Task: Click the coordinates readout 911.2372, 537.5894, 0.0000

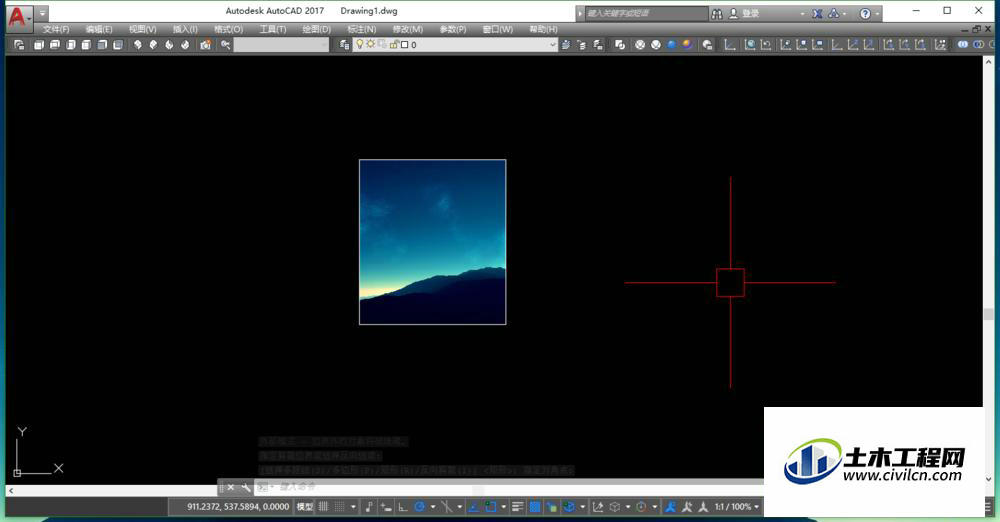Action: tap(238, 507)
